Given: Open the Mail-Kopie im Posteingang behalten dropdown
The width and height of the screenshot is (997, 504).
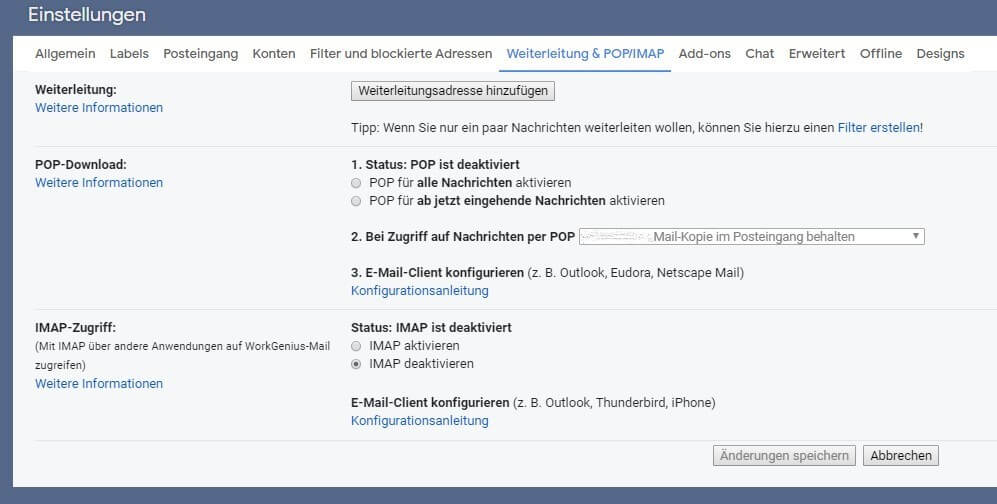Looking at the screenshot, I should [751, 237].
